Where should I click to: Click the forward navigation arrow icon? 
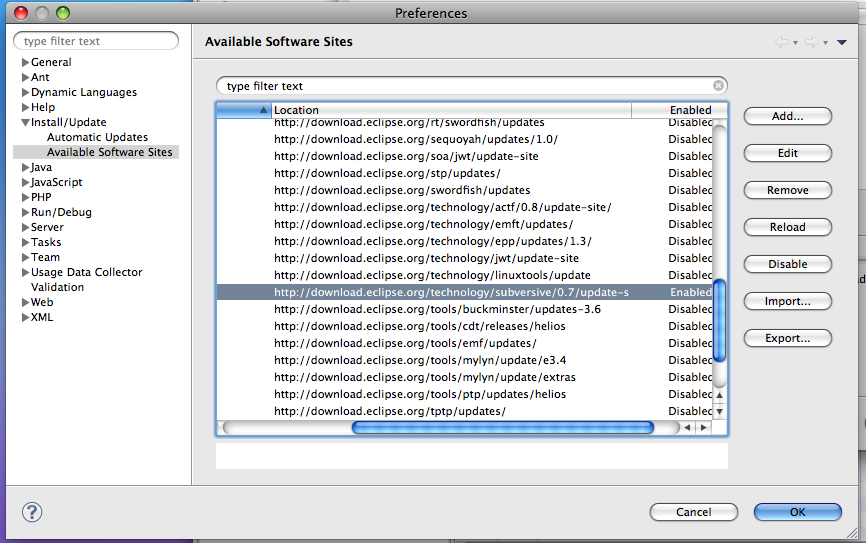[x=811, y=42]
